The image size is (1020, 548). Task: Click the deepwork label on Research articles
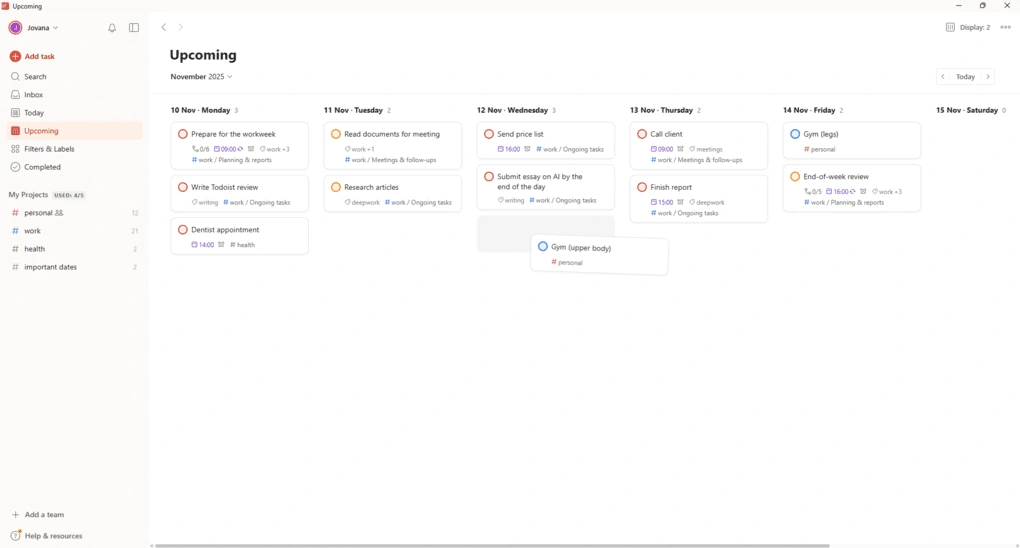pyautogui.click(x=362, y=202)
